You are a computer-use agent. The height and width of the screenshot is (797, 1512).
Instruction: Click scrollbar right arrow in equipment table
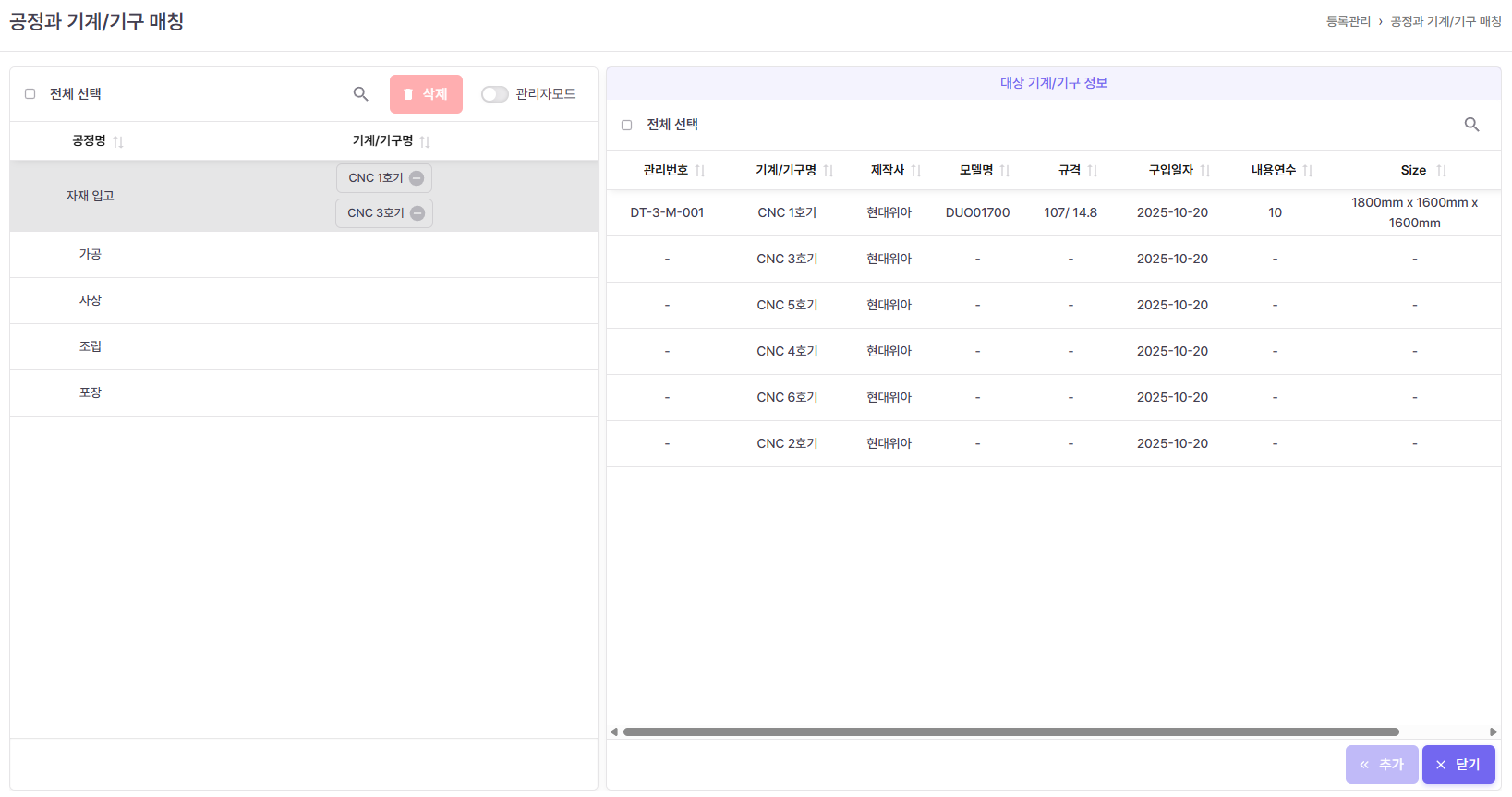coord(1493,731)
